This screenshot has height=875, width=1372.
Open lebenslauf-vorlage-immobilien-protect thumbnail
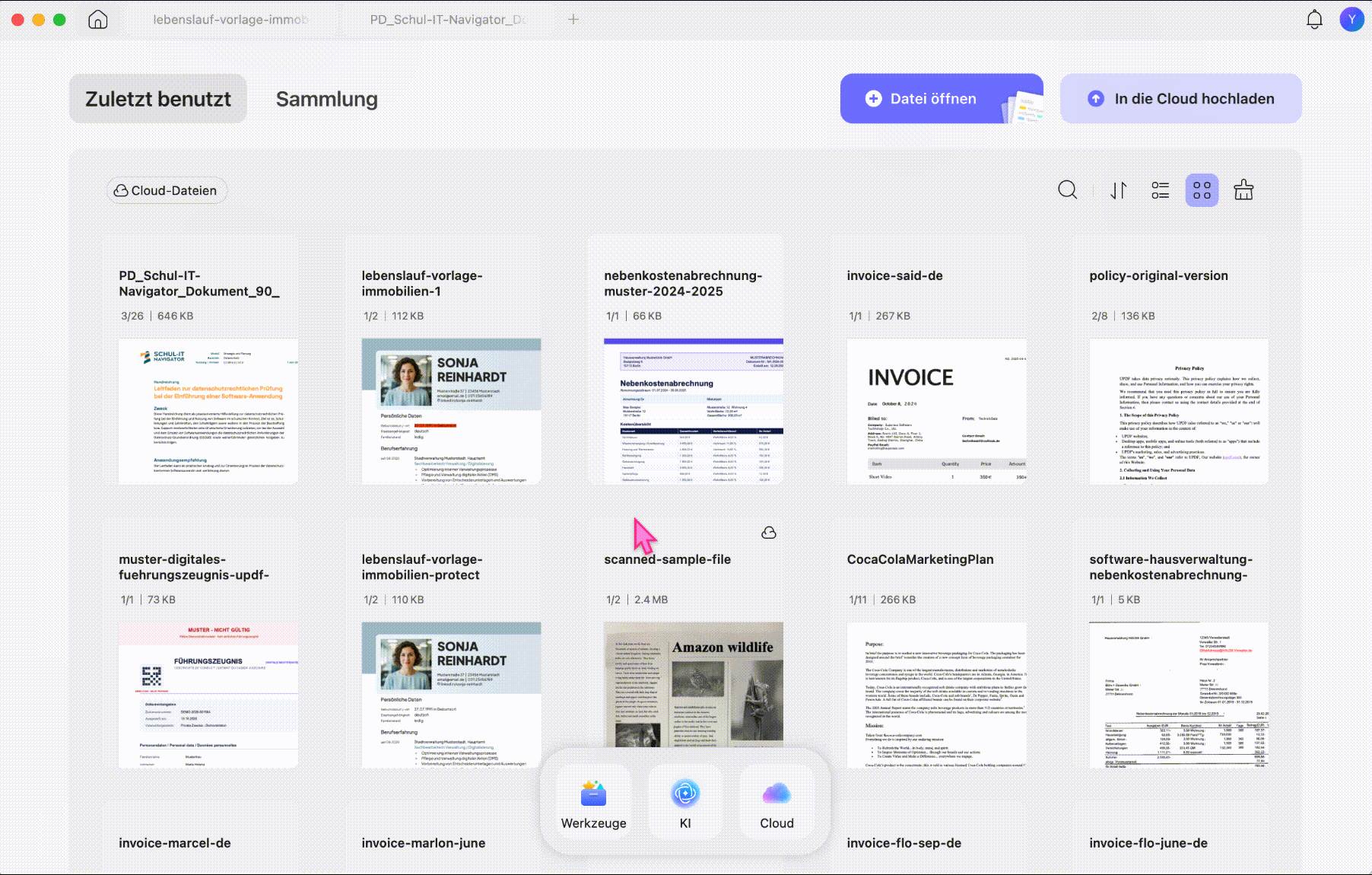(451, 695)
